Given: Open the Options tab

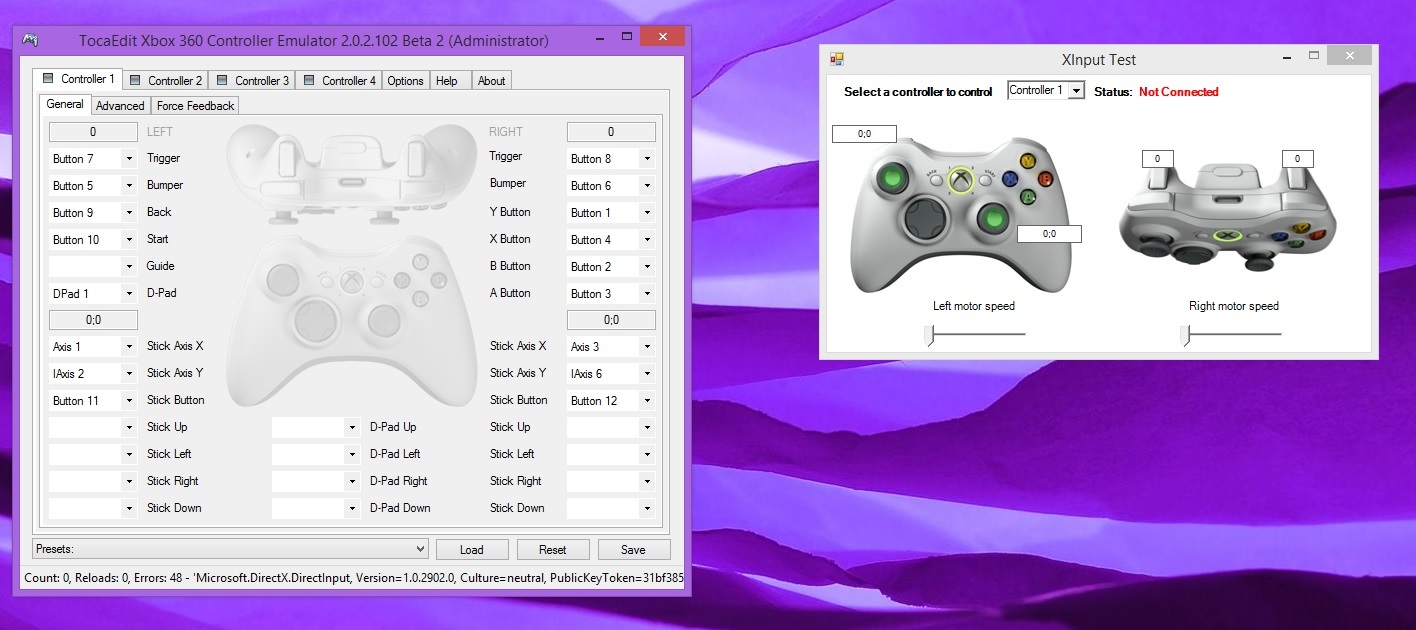Looking at the screenshot, I should click(x=406, y=80).
